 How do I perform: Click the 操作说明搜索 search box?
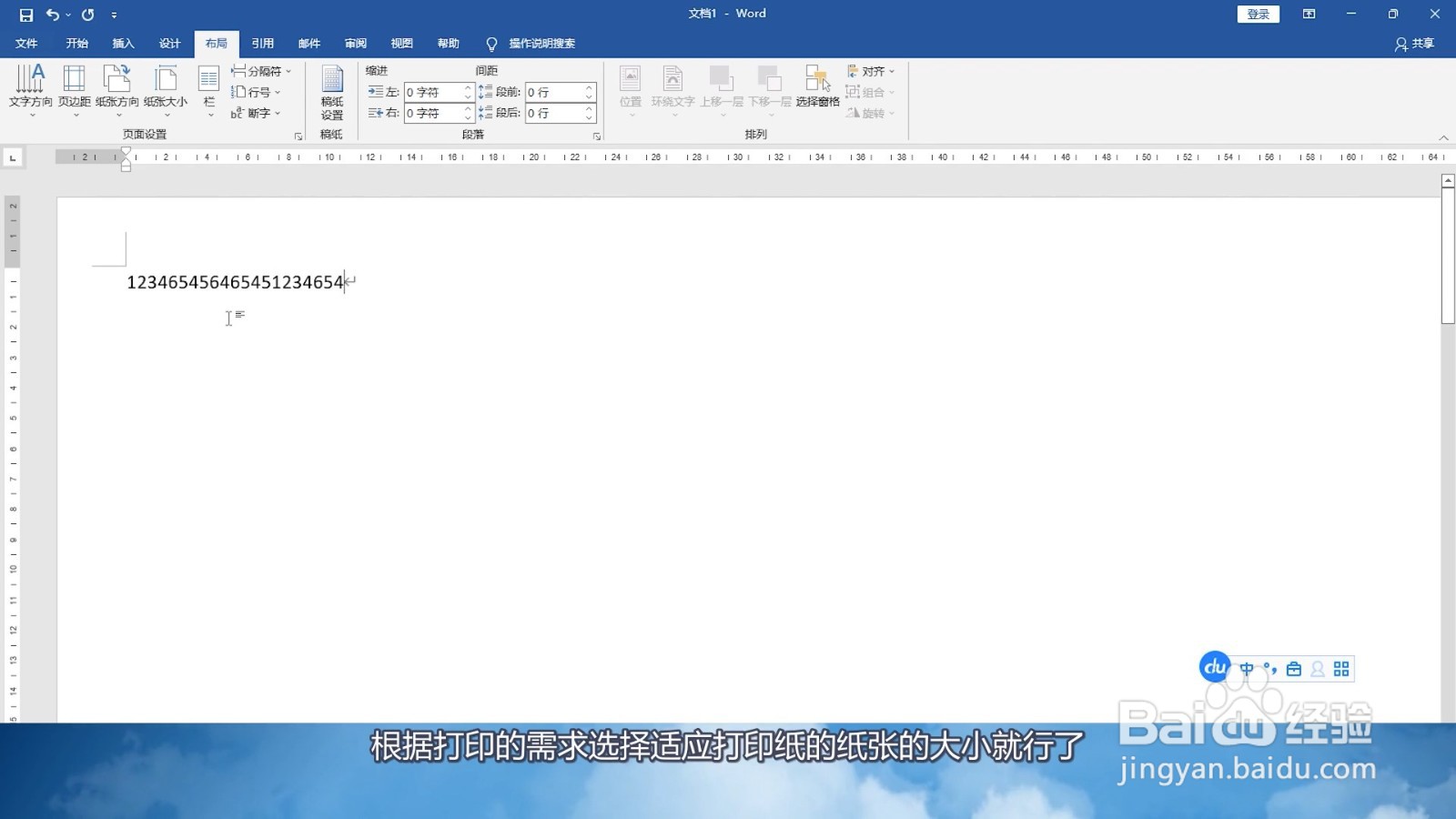pos(531,44)
